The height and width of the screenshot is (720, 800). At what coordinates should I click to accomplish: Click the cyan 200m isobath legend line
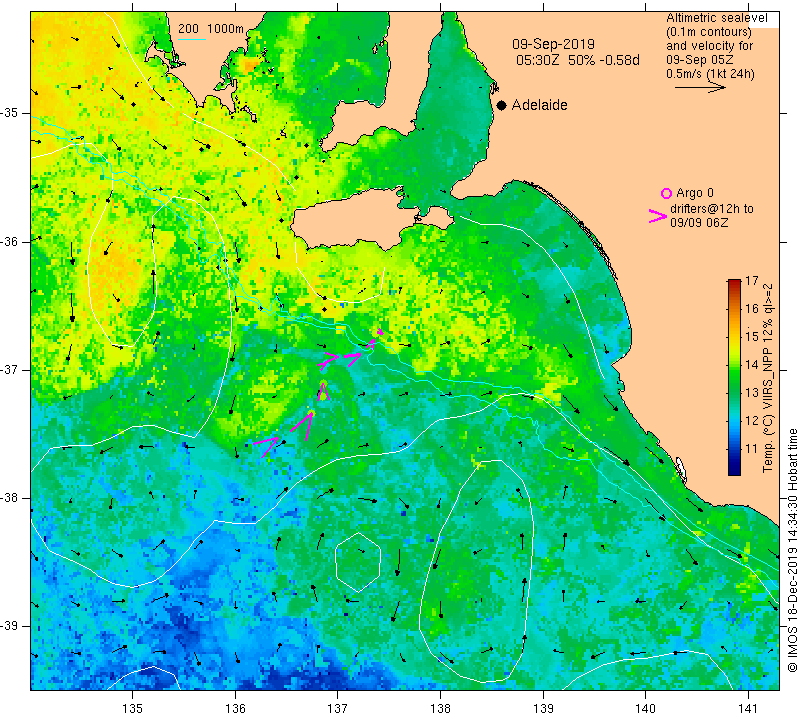pyautogui.click(x=192, y=39)
